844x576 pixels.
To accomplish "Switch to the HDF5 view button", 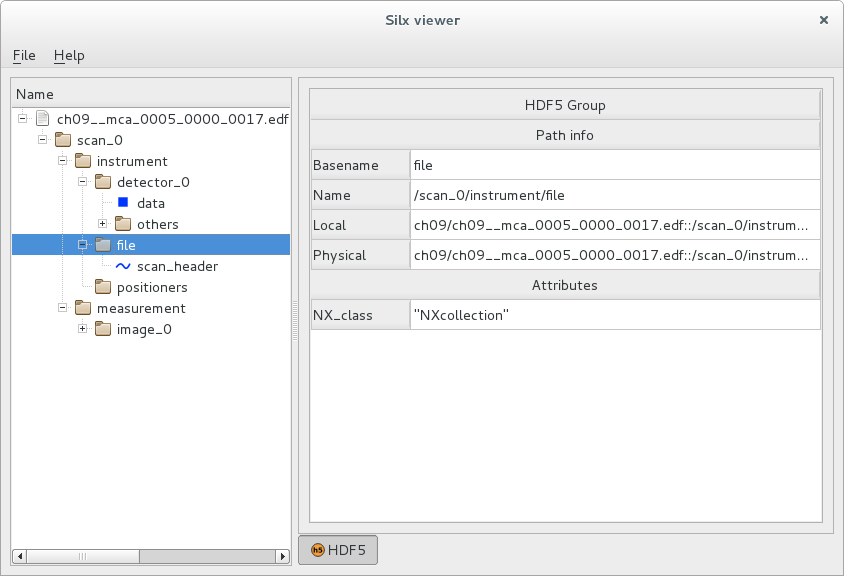I will point(338,550).
